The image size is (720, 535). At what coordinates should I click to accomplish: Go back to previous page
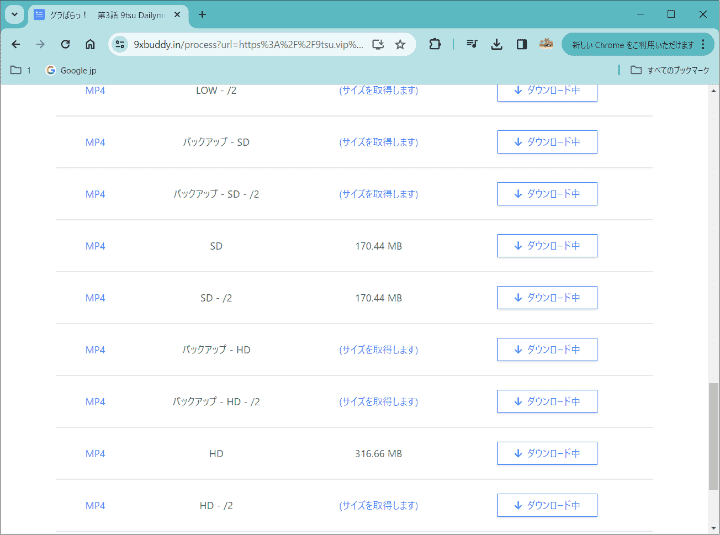[x=16, y=44]
